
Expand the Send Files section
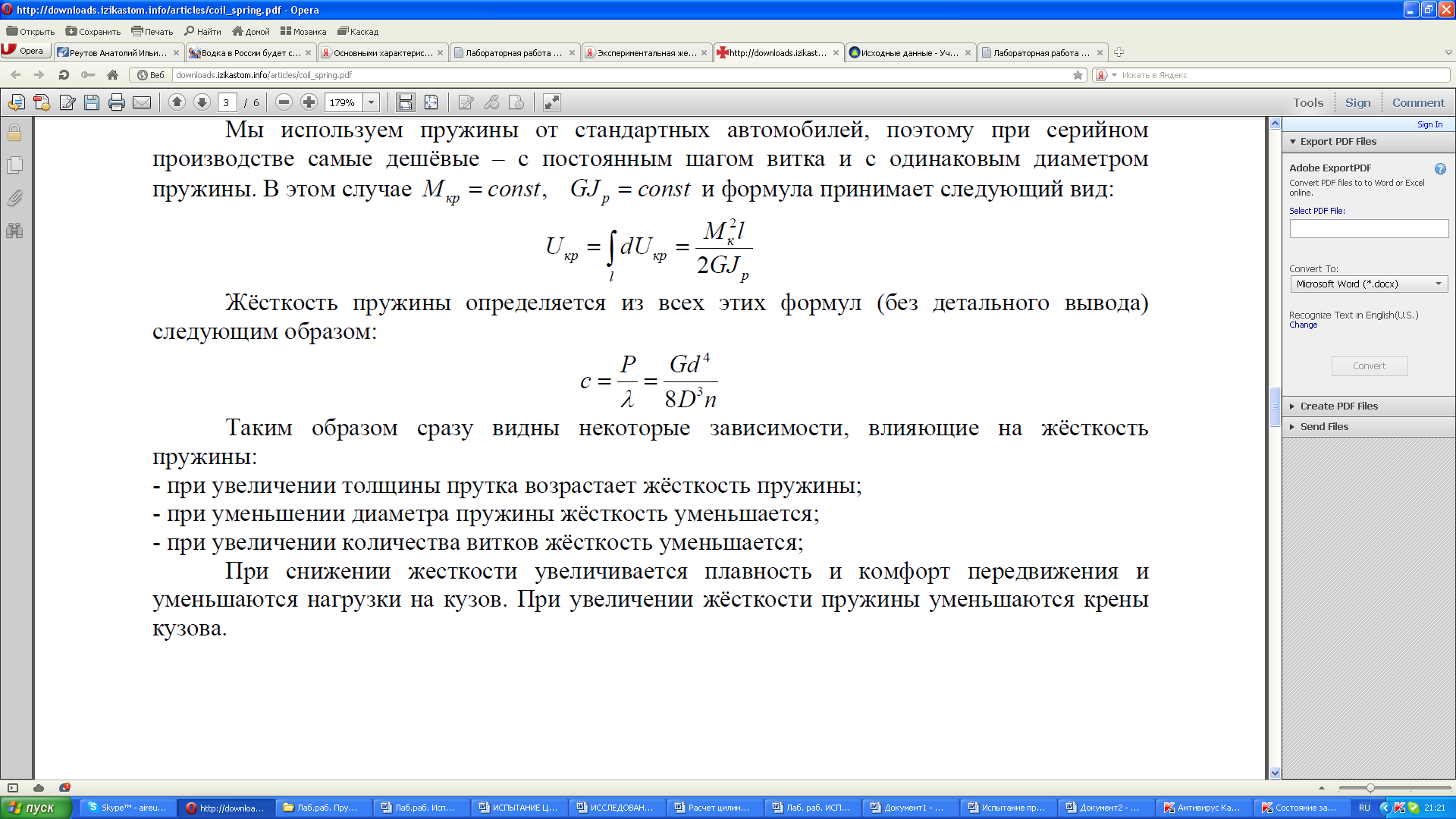click(1293, 427)
